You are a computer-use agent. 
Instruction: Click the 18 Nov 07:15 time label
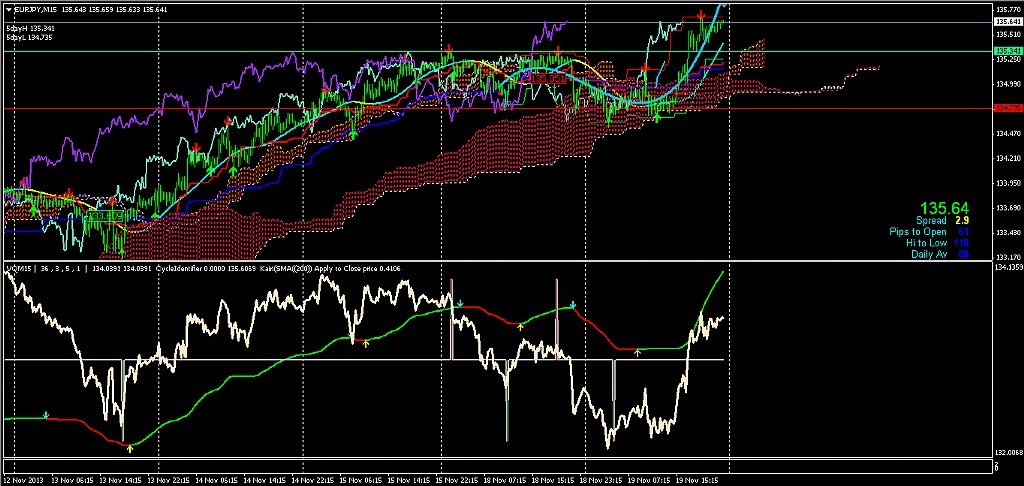point(505,481)
